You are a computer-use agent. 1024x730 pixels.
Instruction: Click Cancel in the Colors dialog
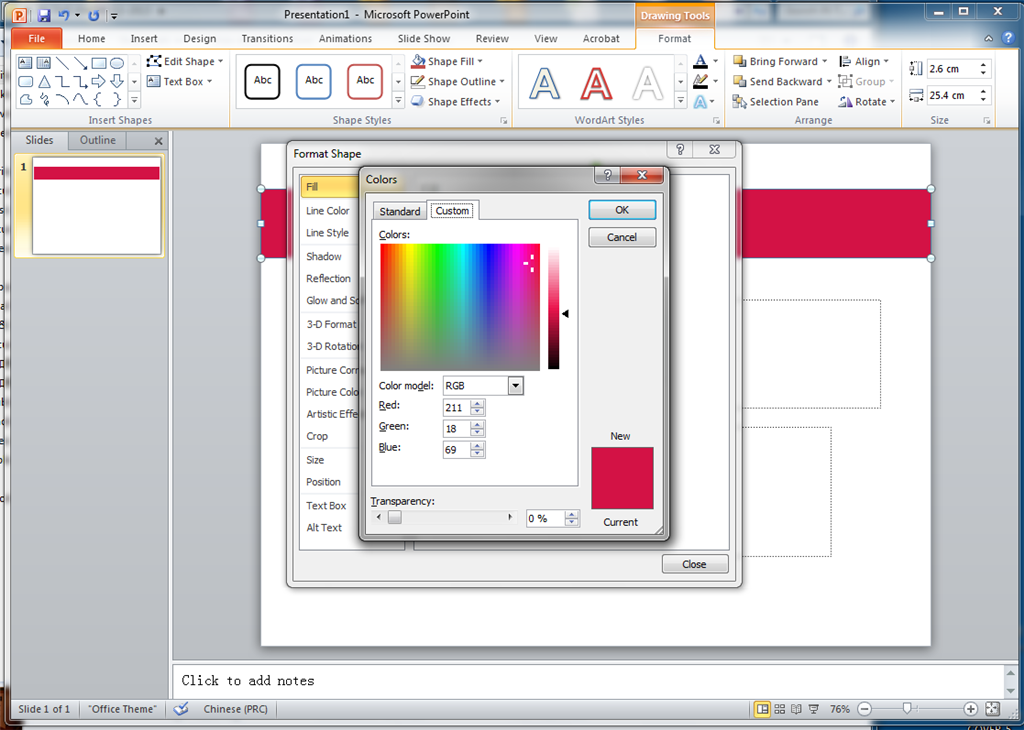point(622,237)
